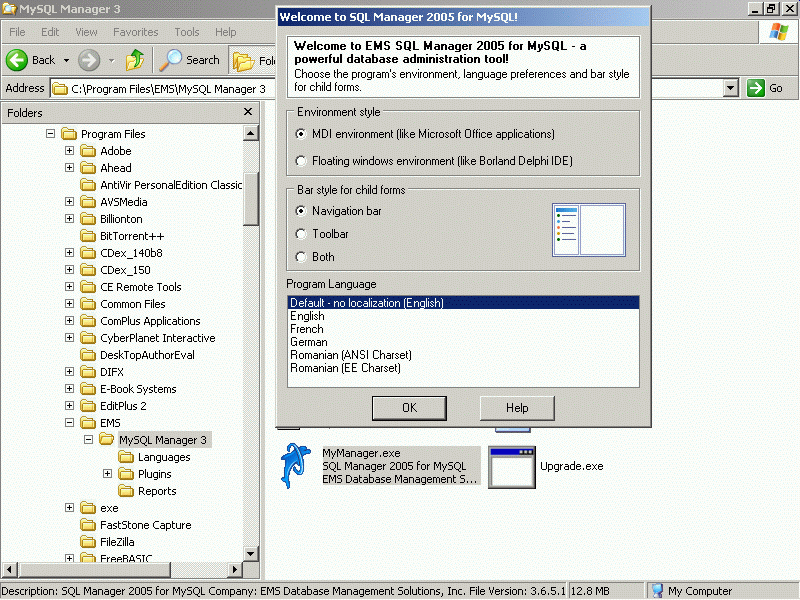Click OK in the Welcome dialog
The image size is (800, 600).
click(x=409, y=408)
